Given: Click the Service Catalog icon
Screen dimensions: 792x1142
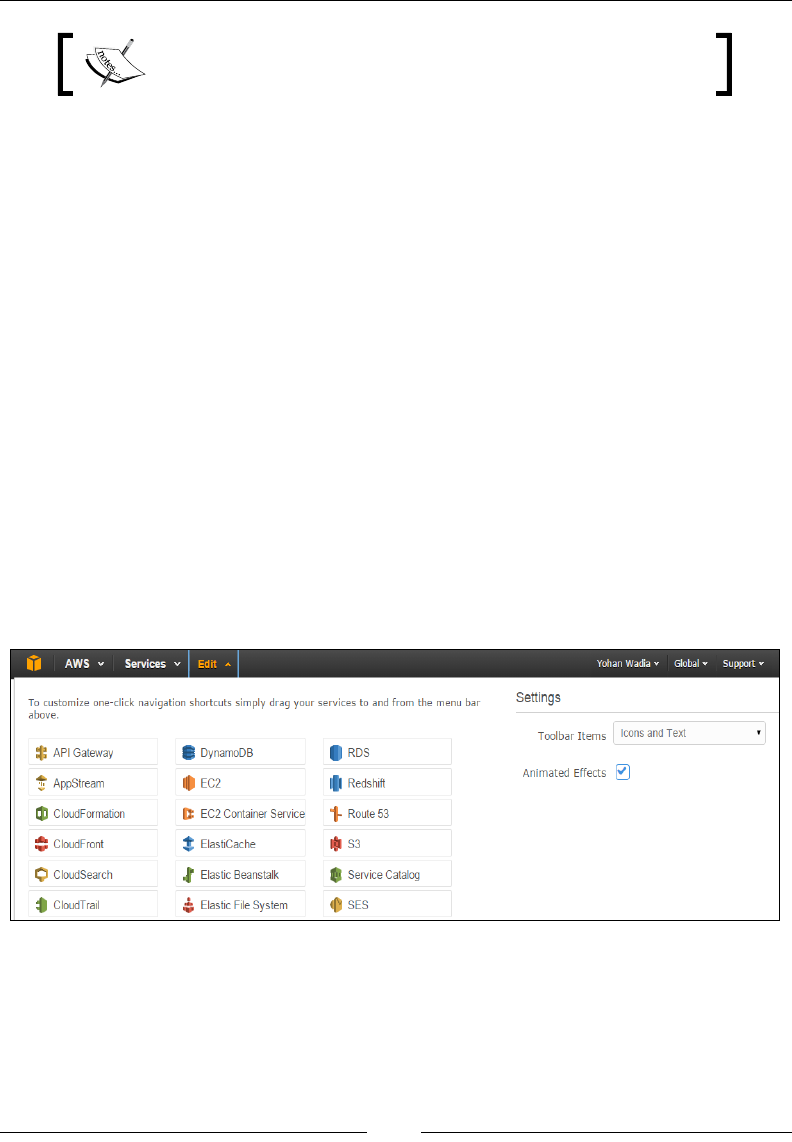Looking at the screenshot, I should click(x=336, y=874).
